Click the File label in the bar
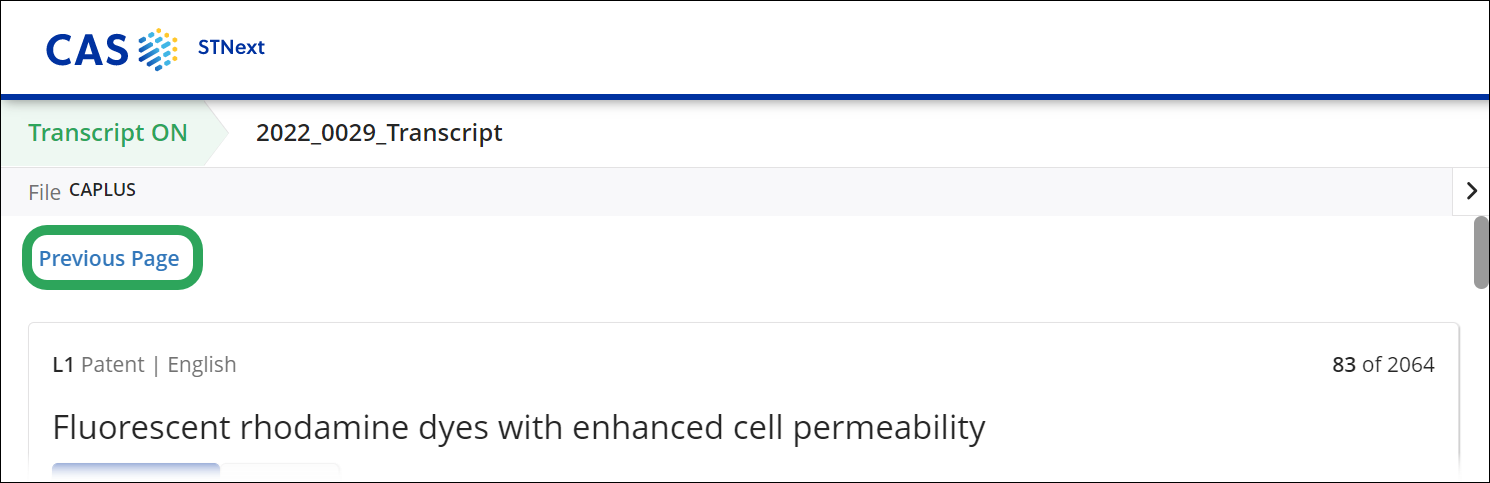 pos(44,191)
